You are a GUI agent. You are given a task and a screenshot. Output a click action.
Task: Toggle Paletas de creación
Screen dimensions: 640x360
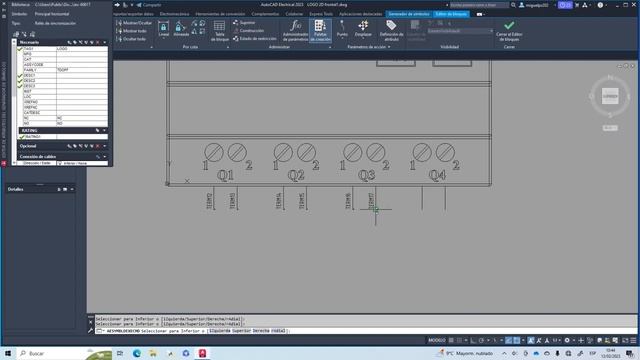click(x=320, y=31)
